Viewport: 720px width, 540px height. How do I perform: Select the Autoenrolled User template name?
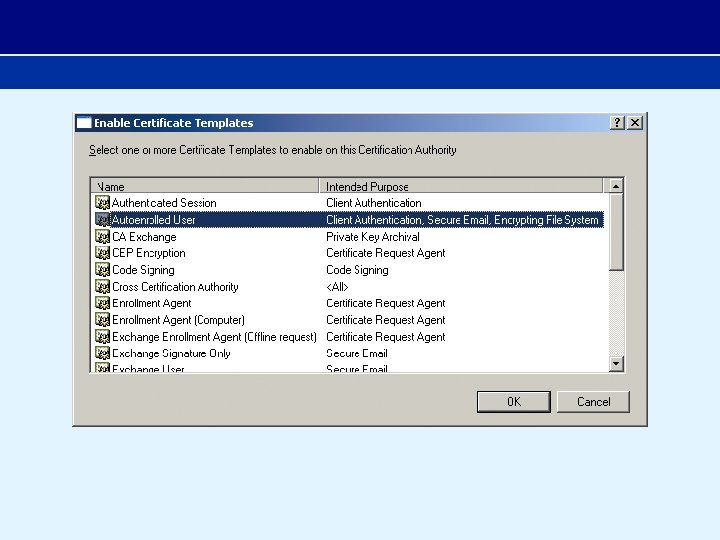(x=153, y=220)
